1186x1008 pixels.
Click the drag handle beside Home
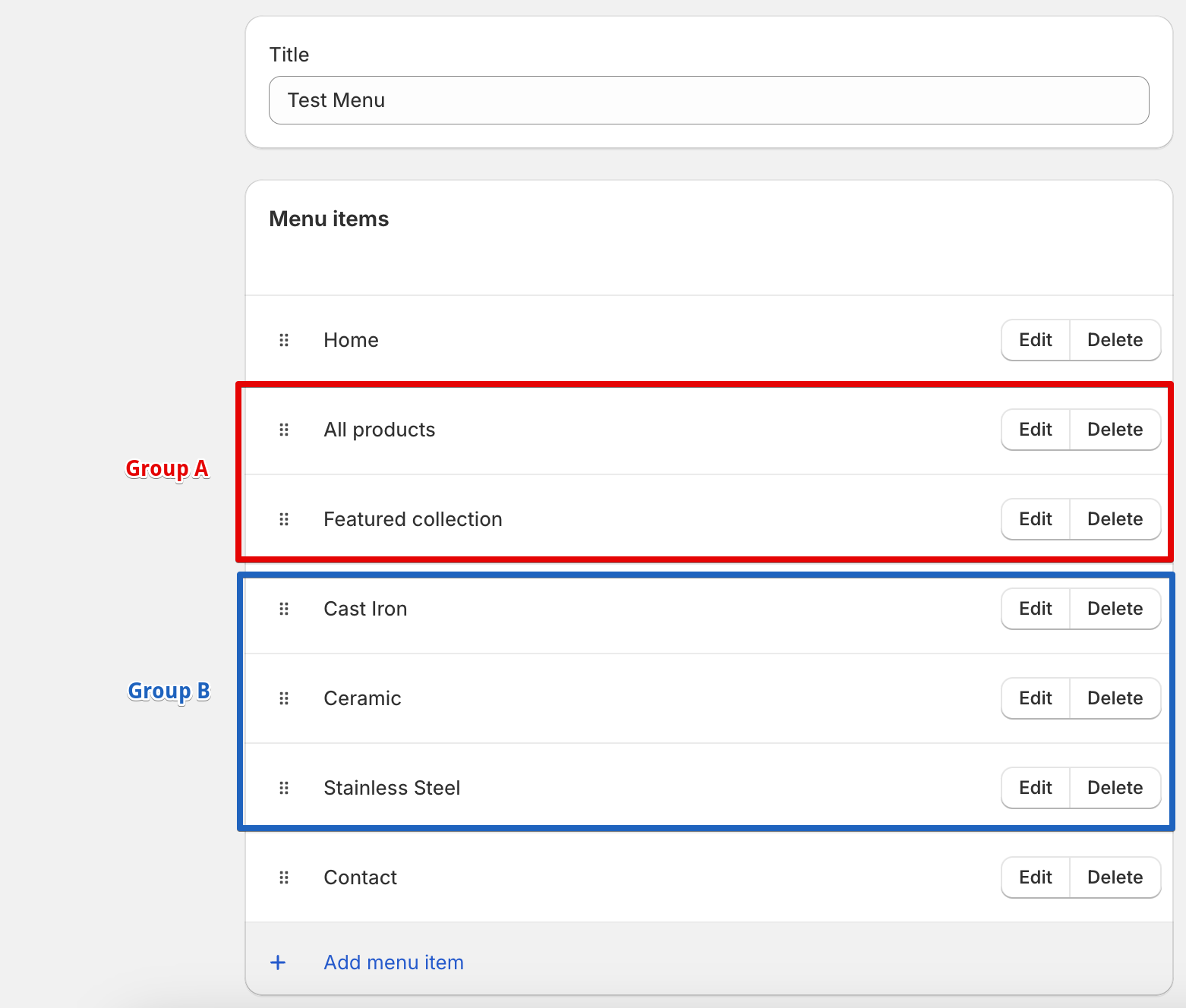284,340
